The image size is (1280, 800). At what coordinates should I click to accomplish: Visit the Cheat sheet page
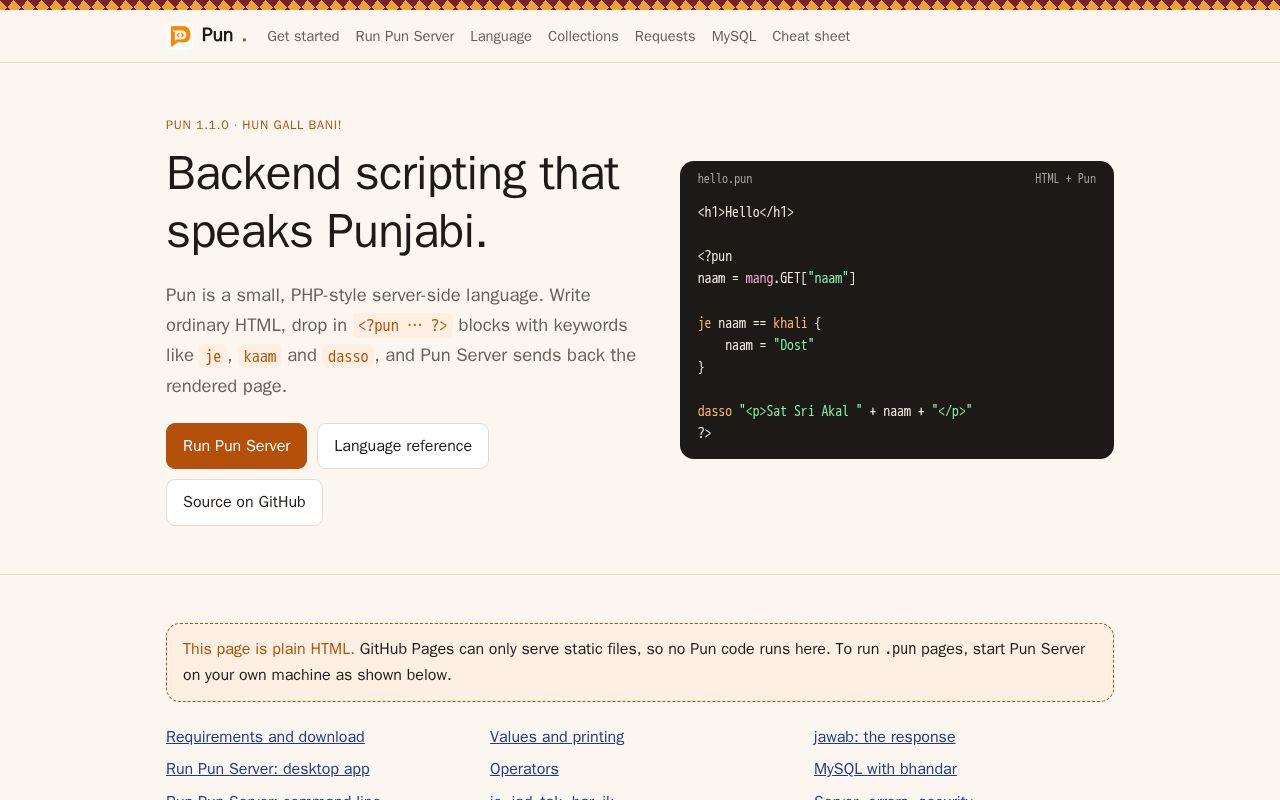point(811,36)
